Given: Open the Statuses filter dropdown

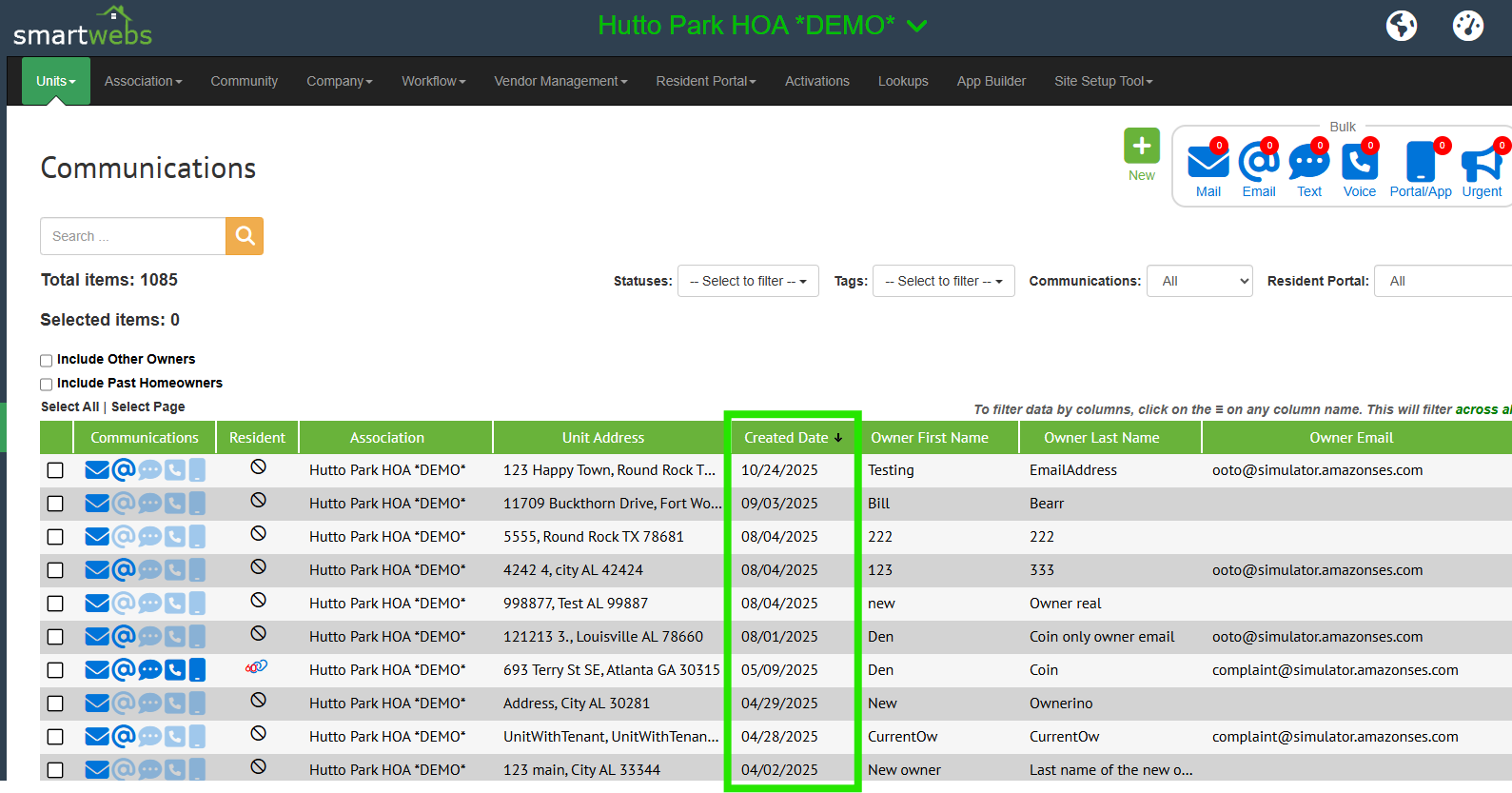Looking at the screenshot, I should [748, 281].
